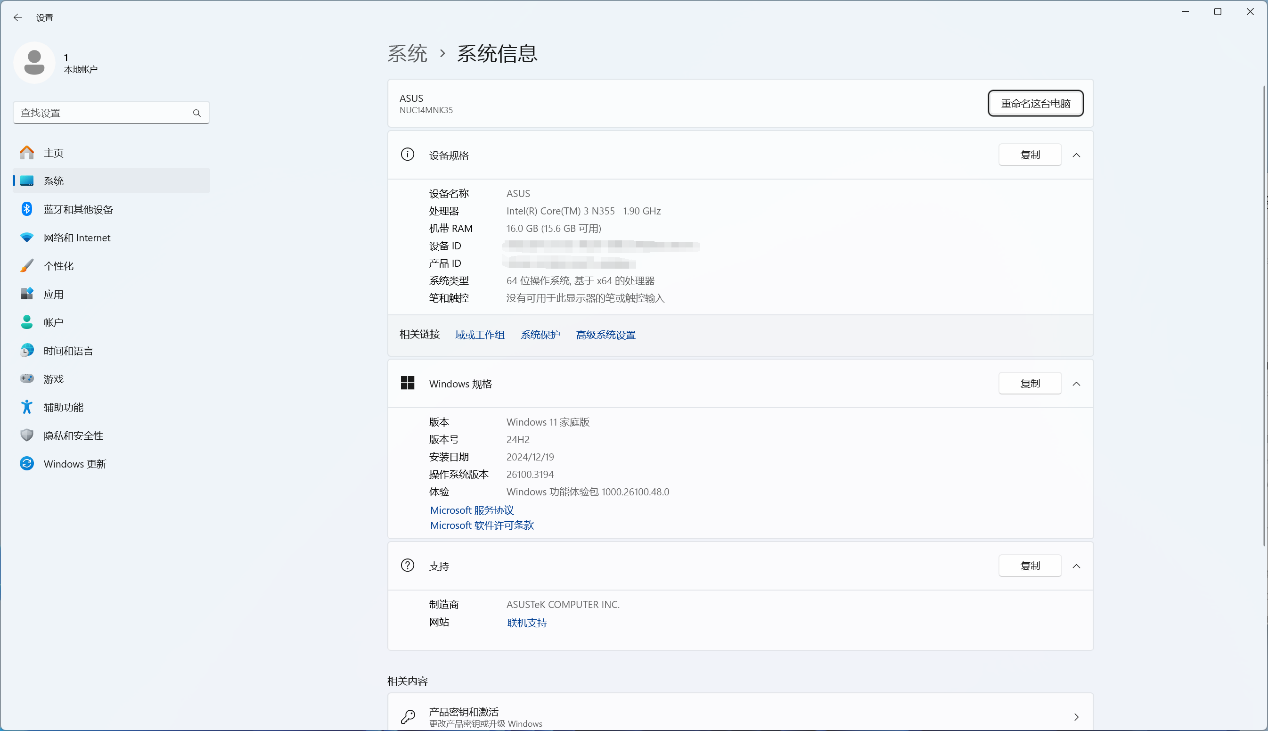Open the Apps (应用) section
The image size is (1268, 731).
(x=53, y=294)
